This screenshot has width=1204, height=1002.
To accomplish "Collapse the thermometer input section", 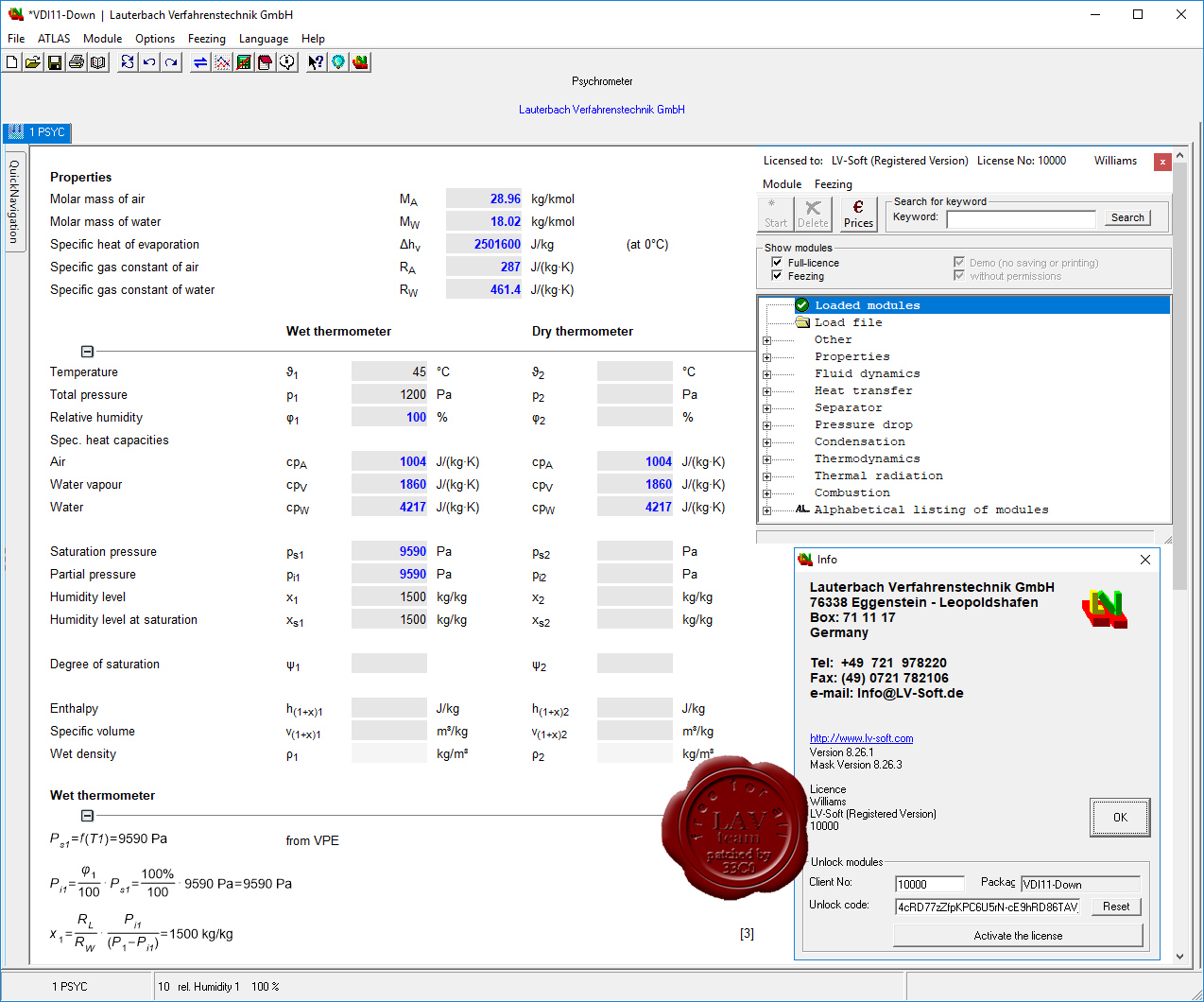I will (87, 352).
